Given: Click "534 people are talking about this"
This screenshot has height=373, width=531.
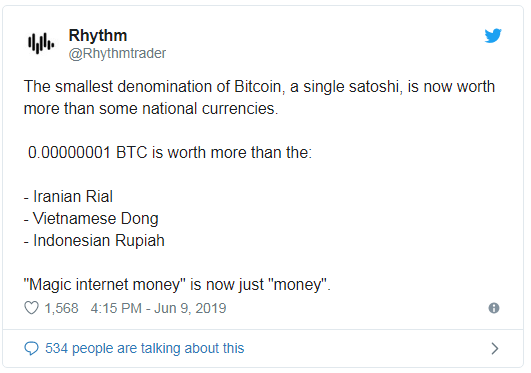Looking at the screenshot, I should click(145, 348).
